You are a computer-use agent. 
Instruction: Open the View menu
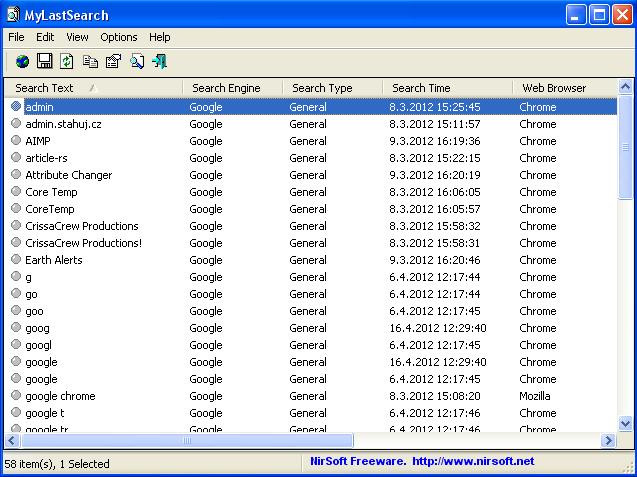pyautogui.click(x=77, y=37)
